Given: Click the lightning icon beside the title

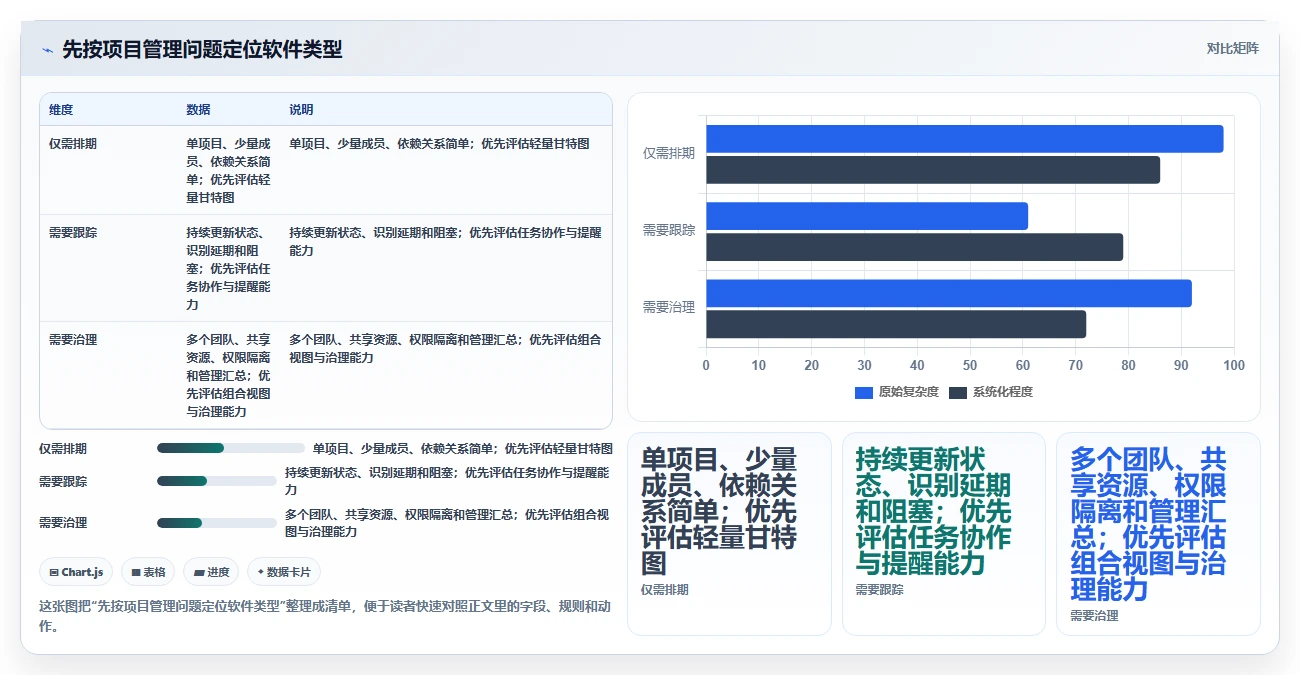Looking at the screenshot, I should [x=47, y=49].
